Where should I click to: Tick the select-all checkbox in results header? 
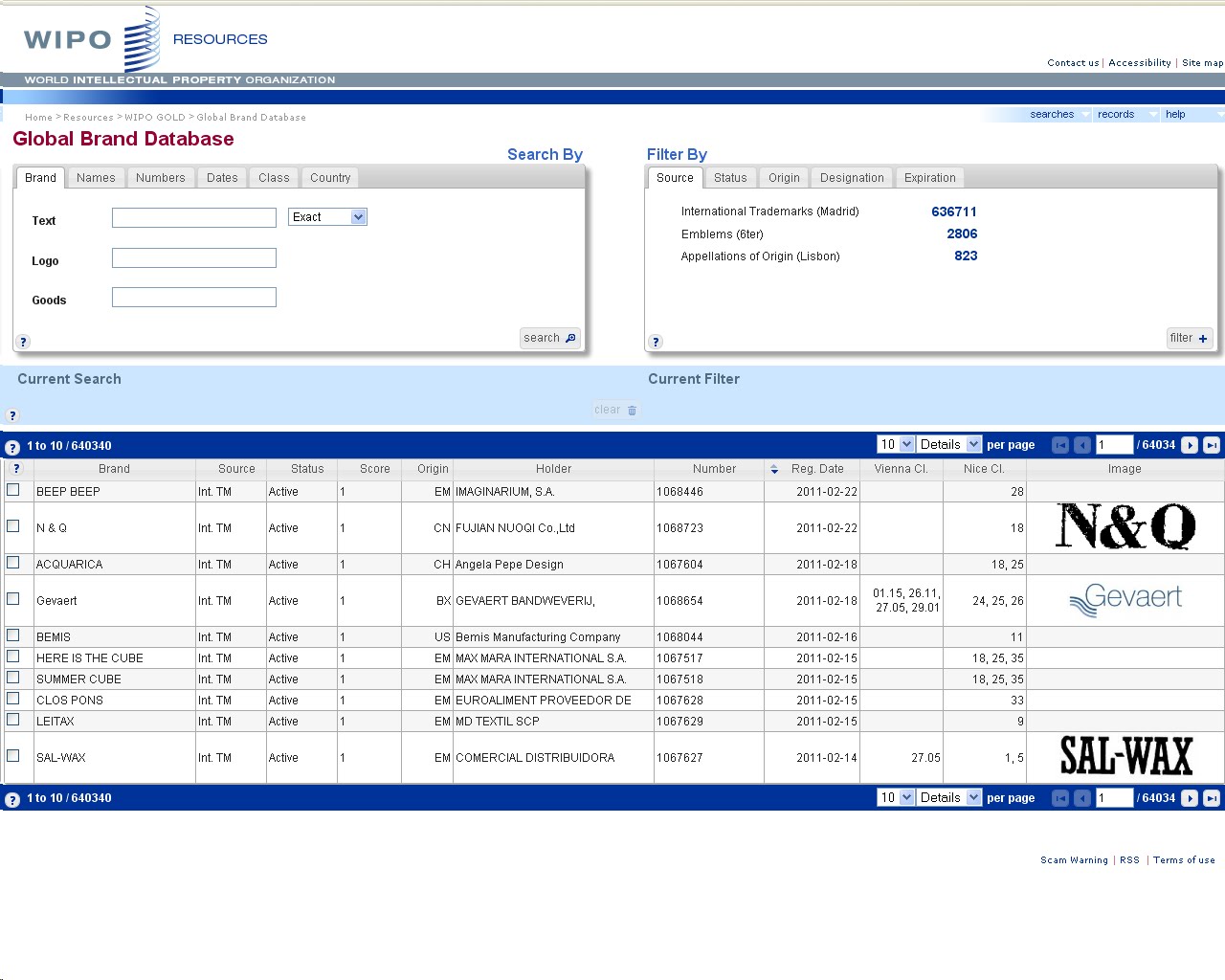tap(16, 469)
